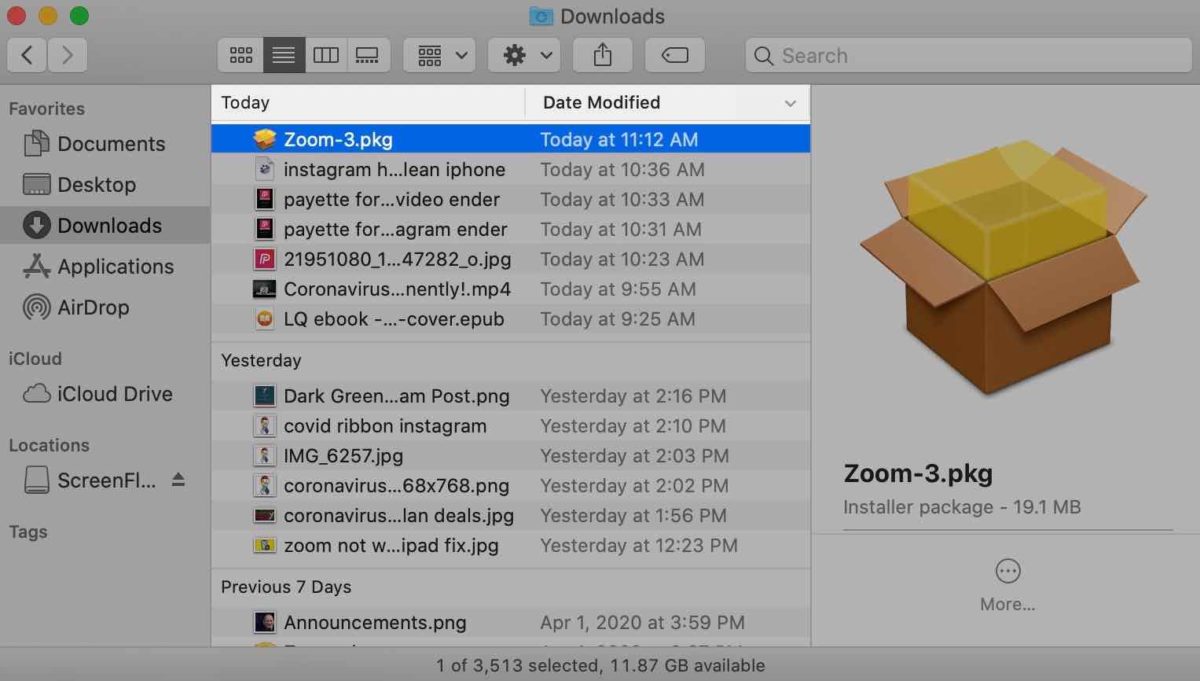
Task: Click the IMG_6257.jpg file icon
Action: [x=264, y=456]
